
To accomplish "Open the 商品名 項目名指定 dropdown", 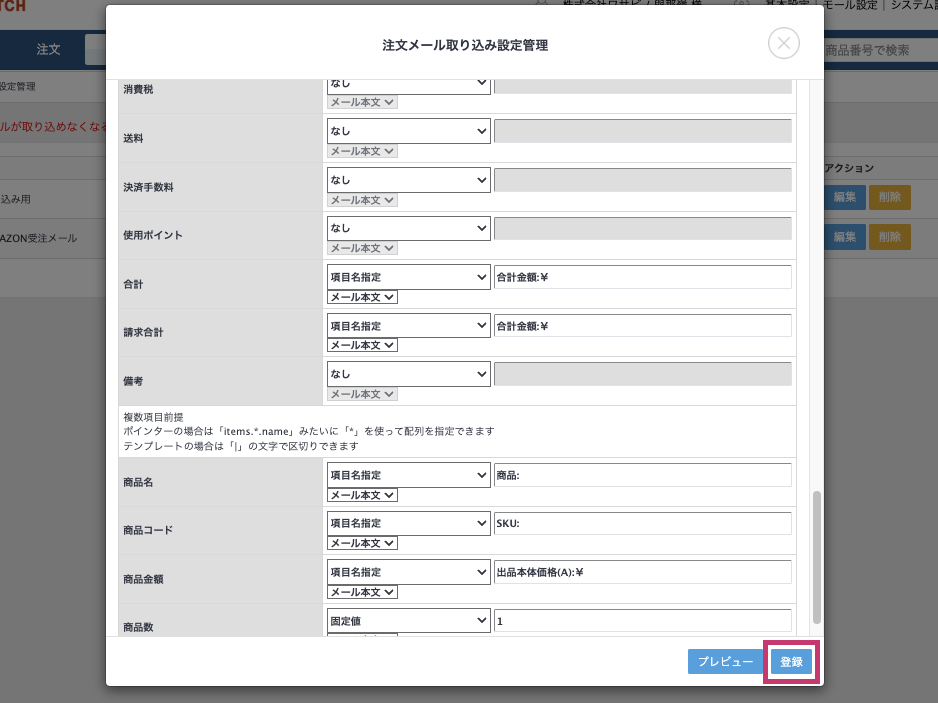I will (x=409, y=475).
